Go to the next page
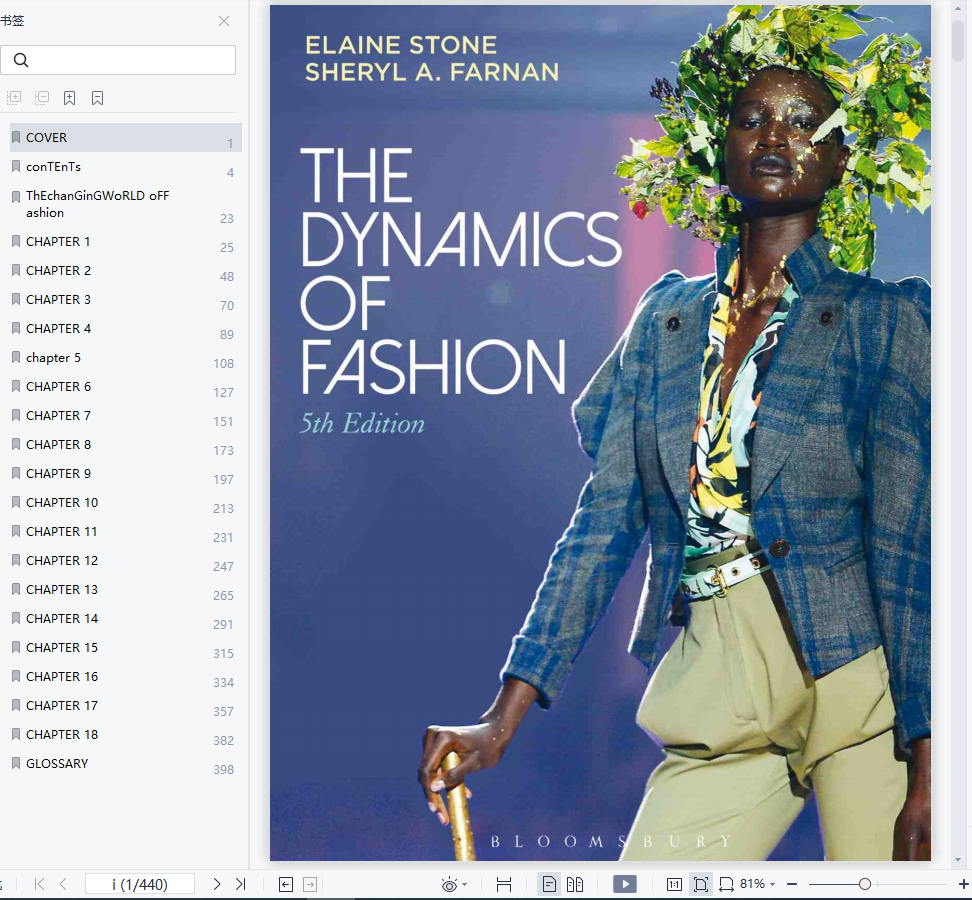 pyautogui.click(x=216, y=885)
